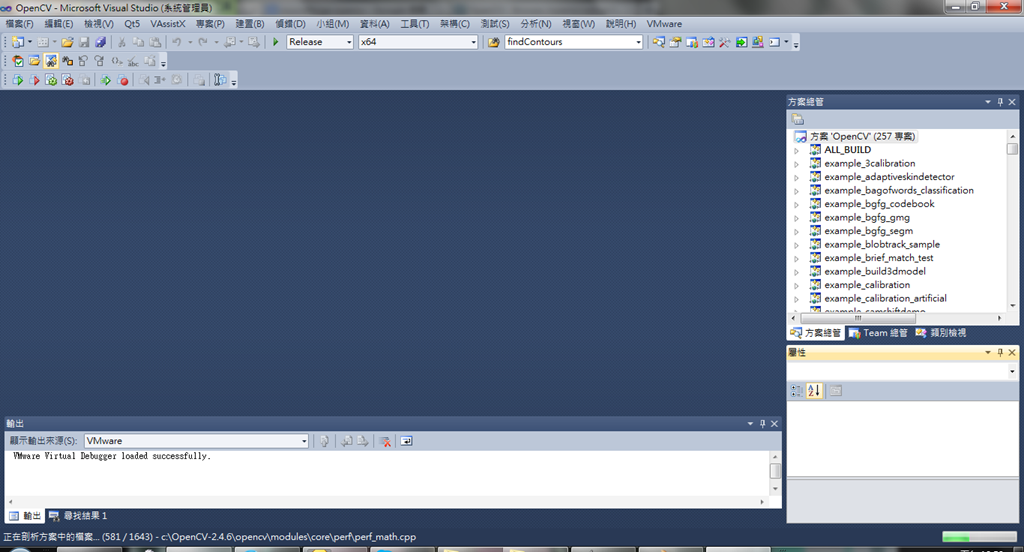The width and height of the screenshot is (1024, 552).
Task: Expand the example_3calibration project node
Action: click(796, 164)
